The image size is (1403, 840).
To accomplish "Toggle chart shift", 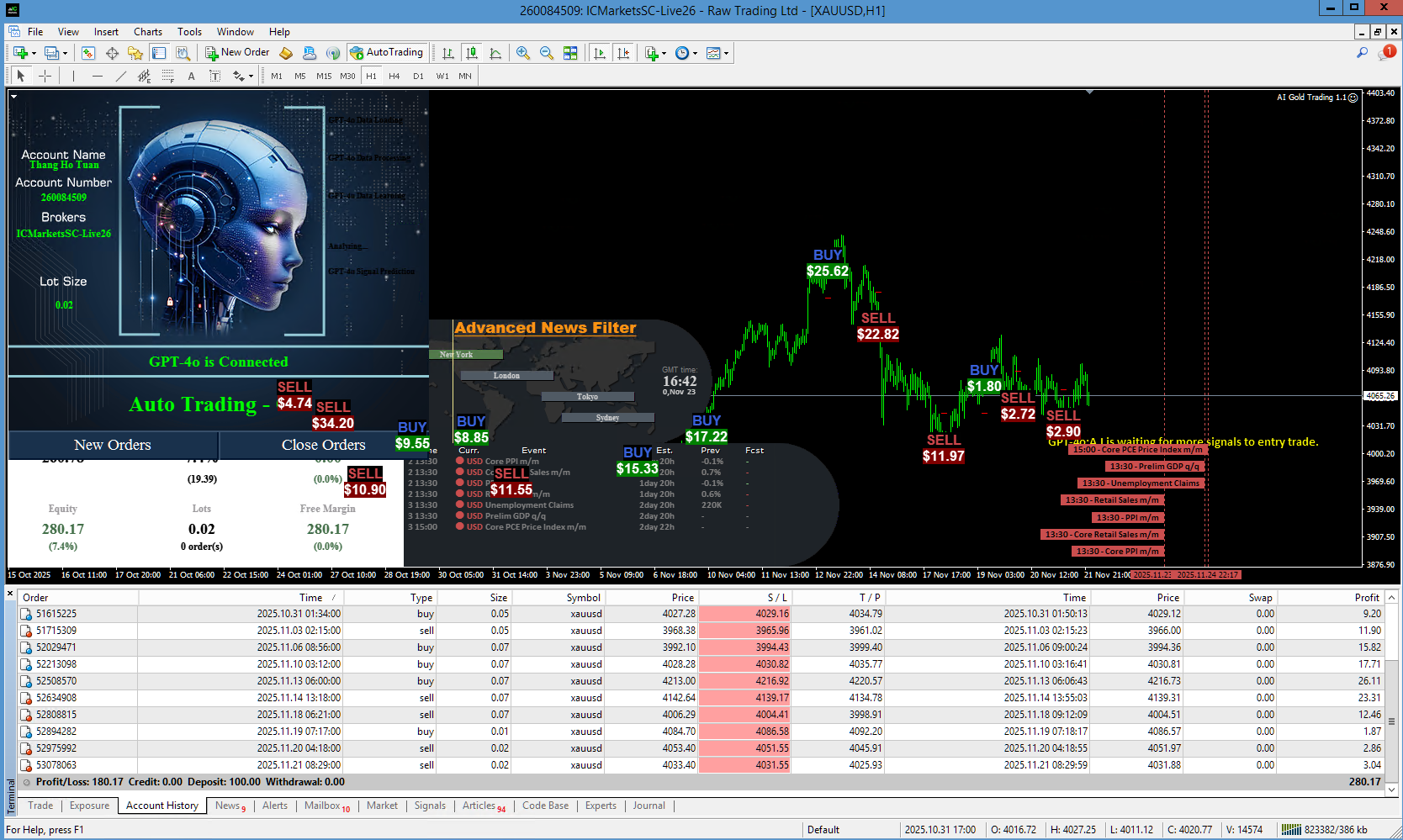I will pos(623,53).
